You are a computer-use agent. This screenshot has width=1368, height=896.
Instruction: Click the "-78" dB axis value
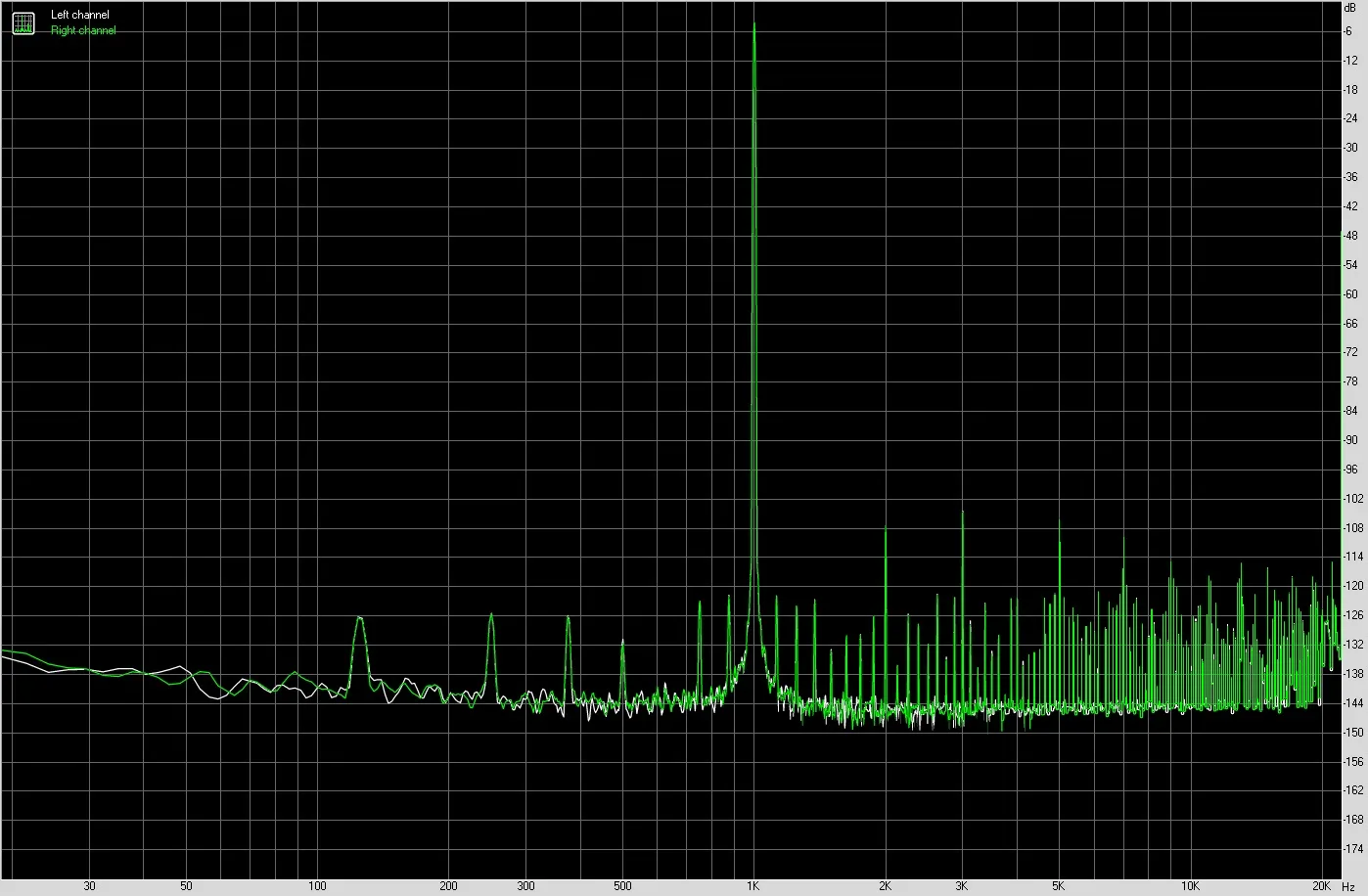tap(1350, 381)
